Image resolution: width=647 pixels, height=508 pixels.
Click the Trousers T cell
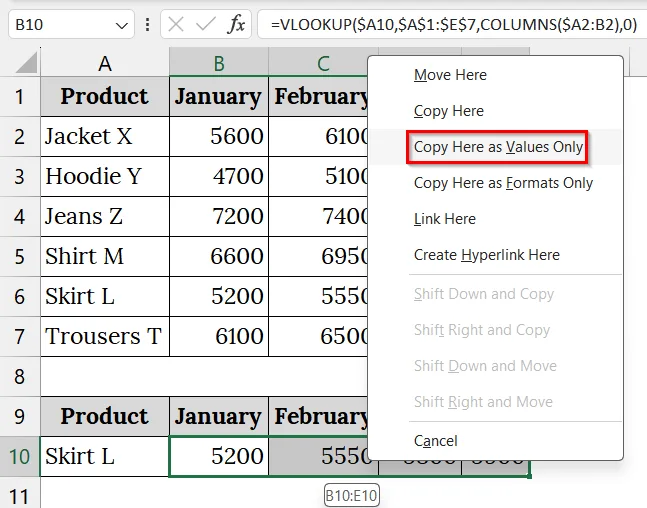pos(105,336)
